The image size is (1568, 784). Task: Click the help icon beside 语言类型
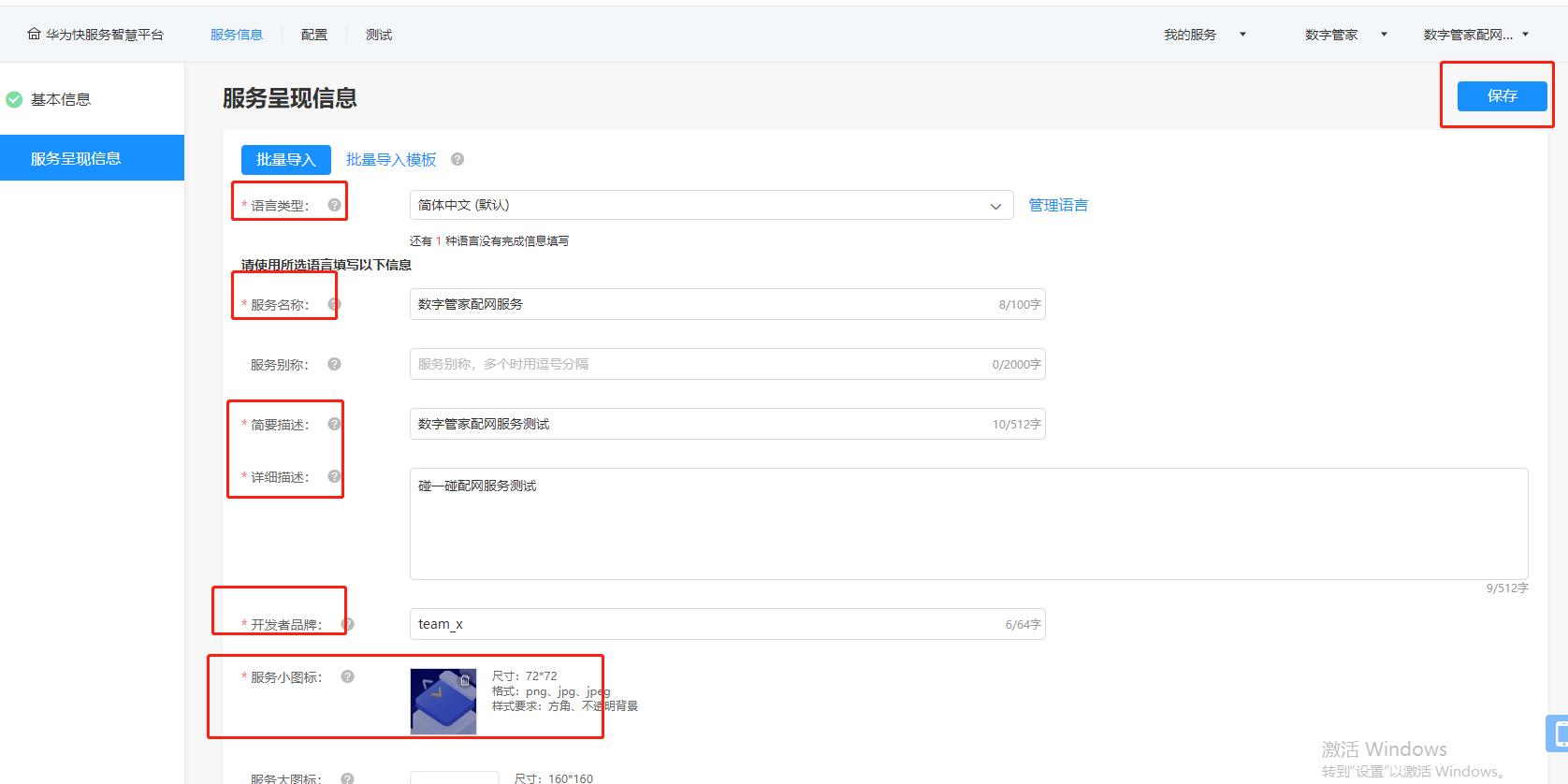pyautogui.click(x=334, y=205)
